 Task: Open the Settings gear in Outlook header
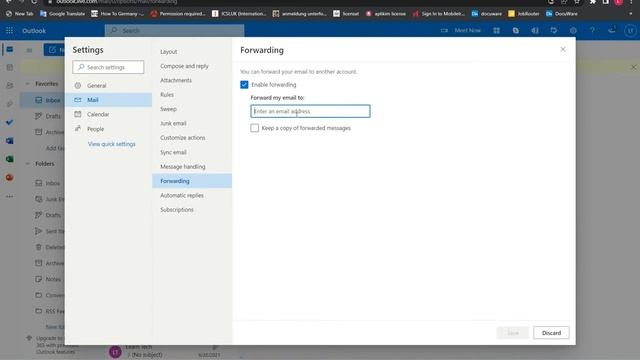573,31
